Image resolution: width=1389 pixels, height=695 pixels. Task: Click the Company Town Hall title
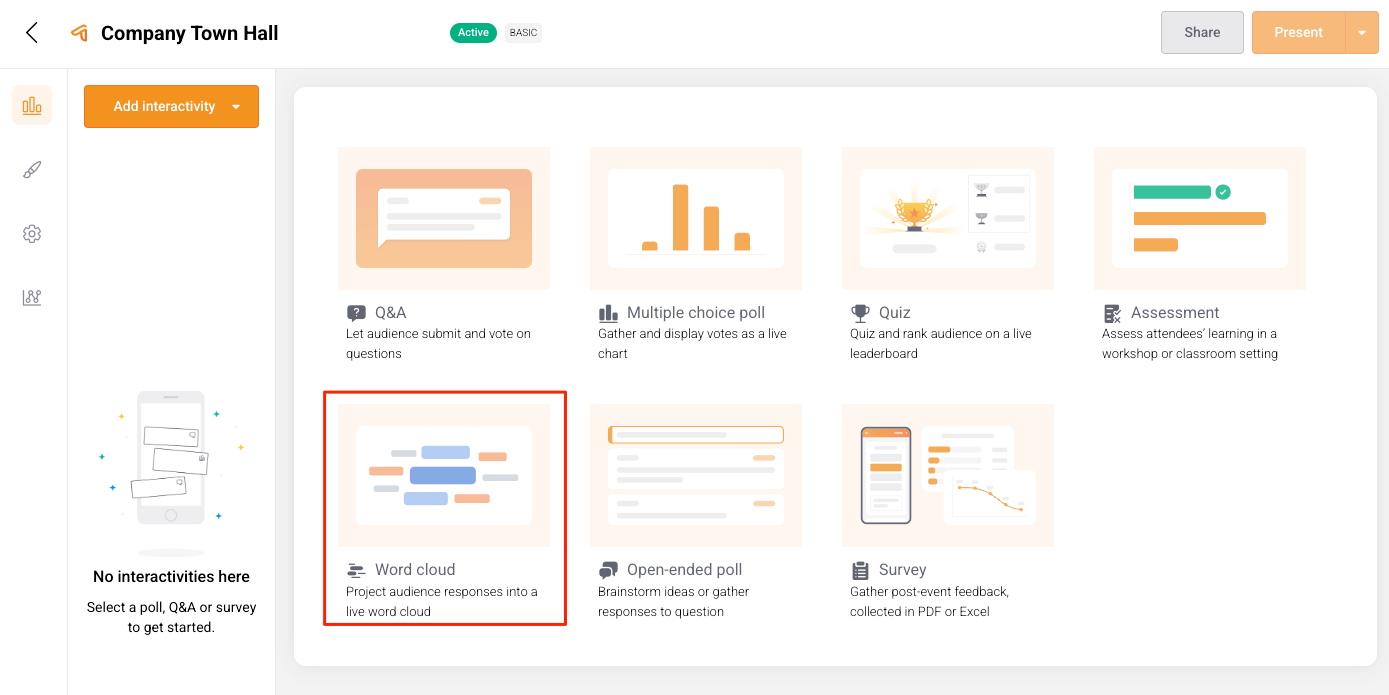coord(189,33)
